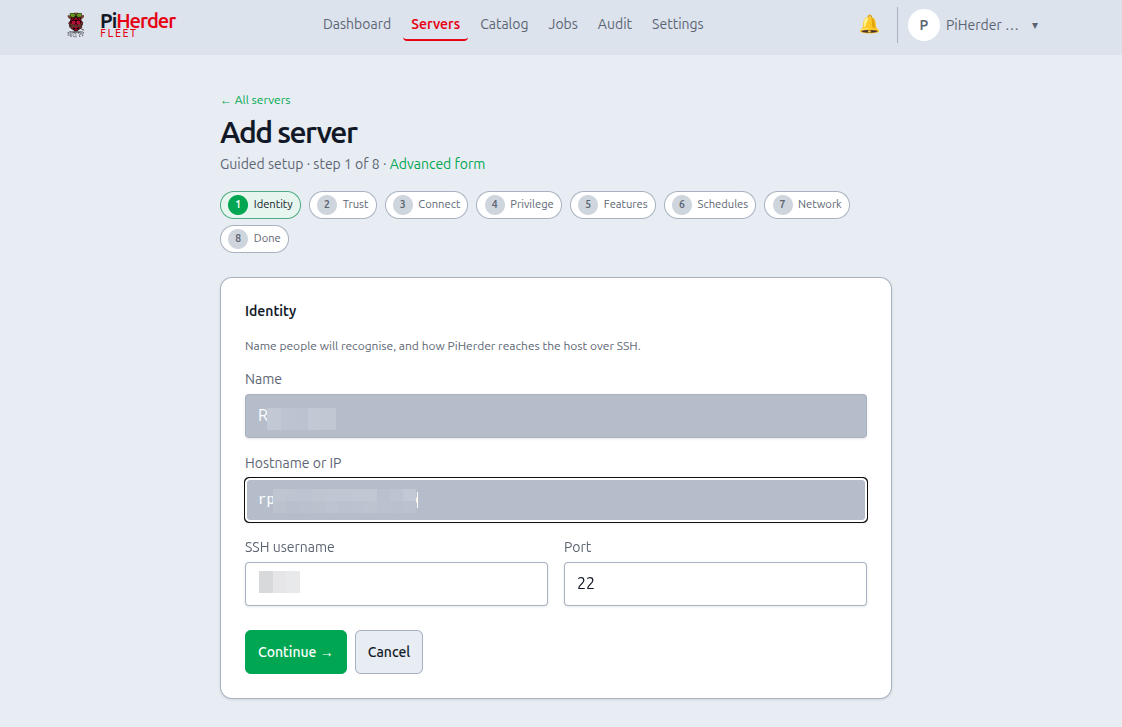
Task: Jump to step 5 Features
Action: (613, 205)
